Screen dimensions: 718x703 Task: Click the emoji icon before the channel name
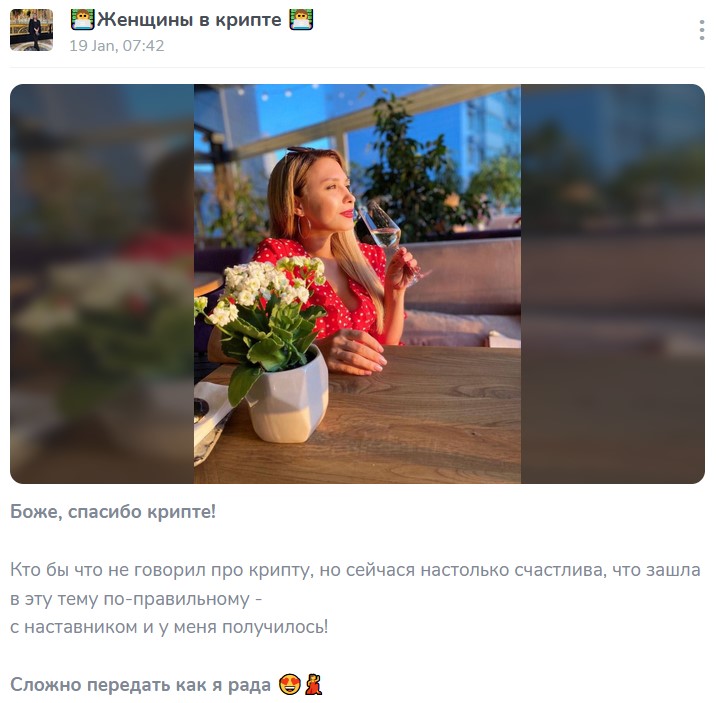pos(83,20)
